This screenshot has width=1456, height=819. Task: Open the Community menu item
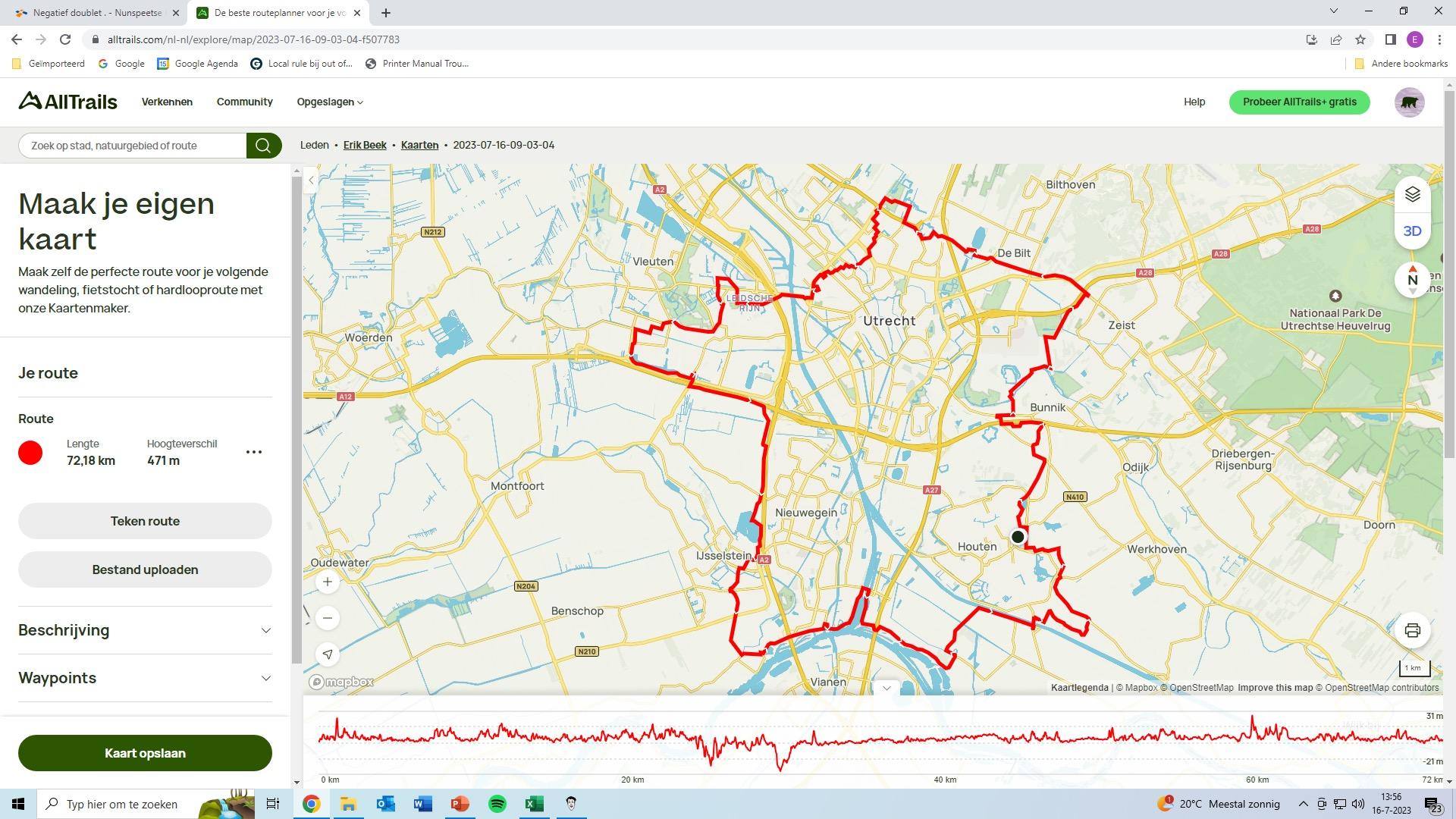coord(244,102)
